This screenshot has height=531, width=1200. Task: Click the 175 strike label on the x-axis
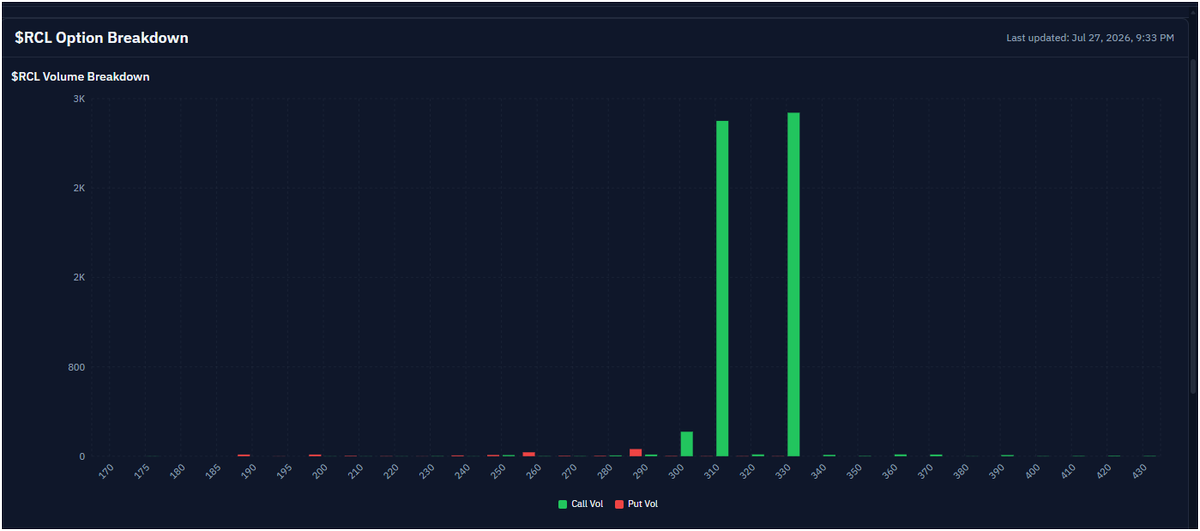(142, 471)
